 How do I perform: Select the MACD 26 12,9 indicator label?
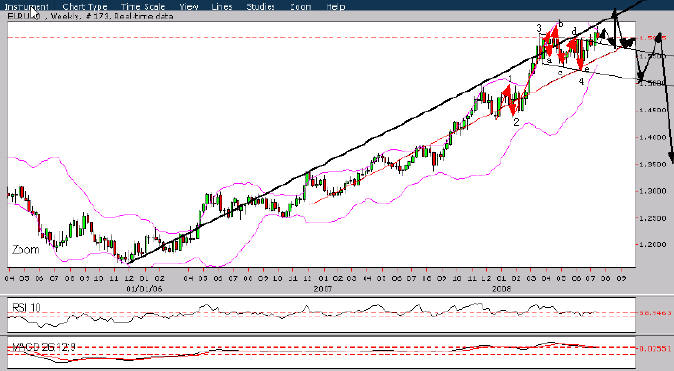(x=43, y=347)
